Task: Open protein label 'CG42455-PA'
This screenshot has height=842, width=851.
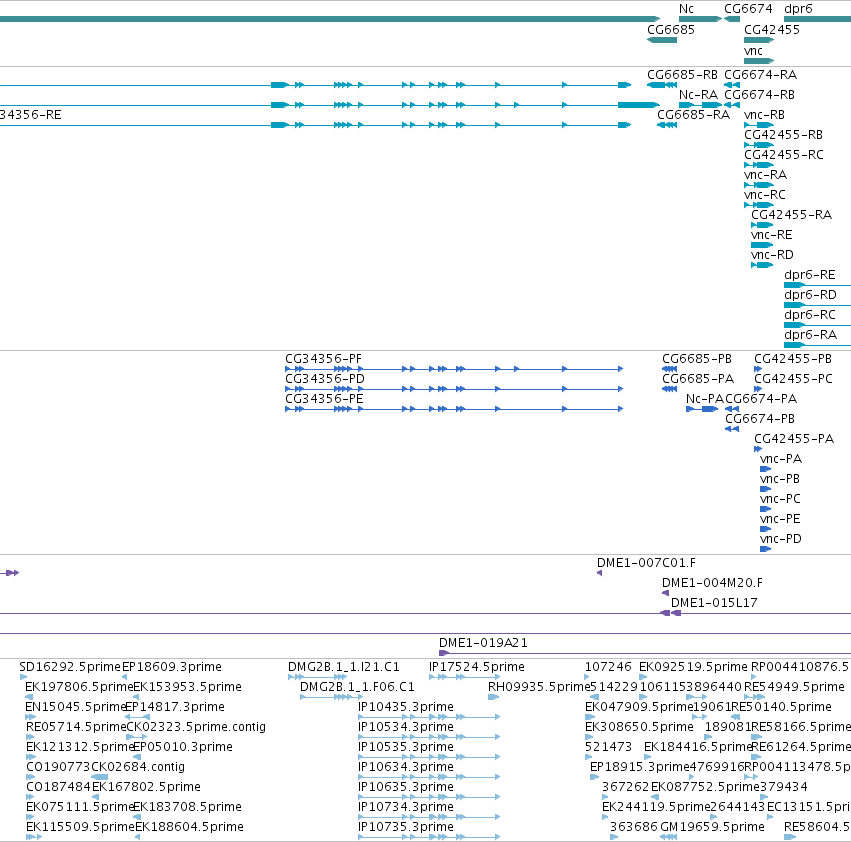Action: pyautogui.click(x=794, y=439)
